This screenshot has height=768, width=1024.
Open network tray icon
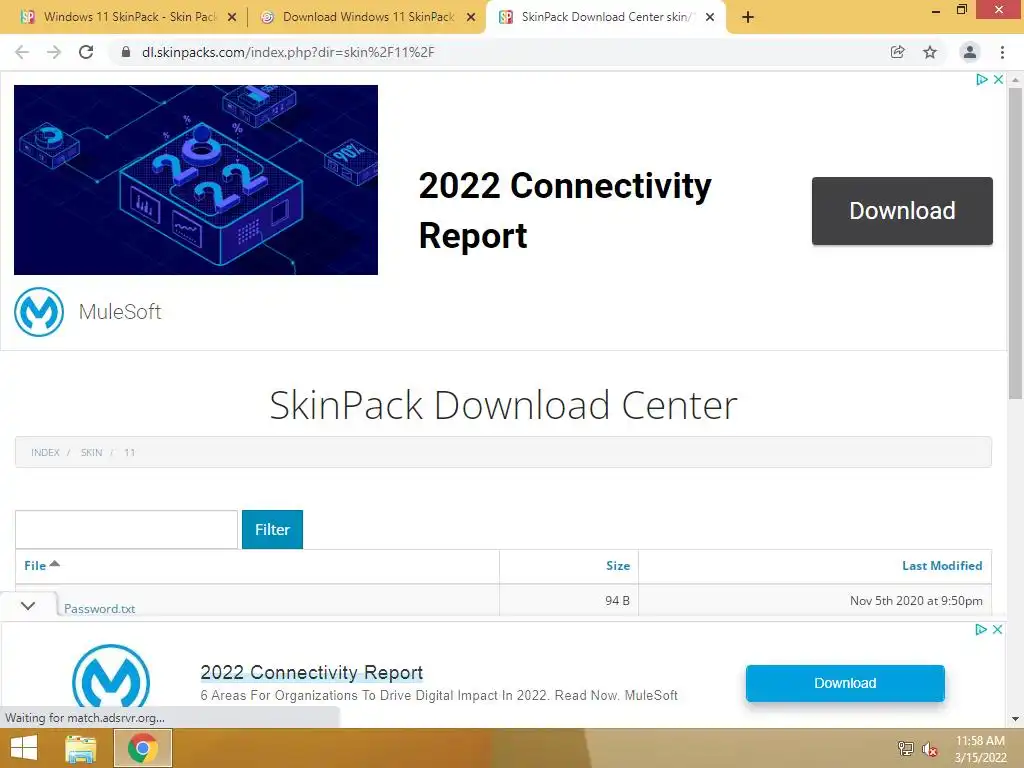tap(905, 749)
